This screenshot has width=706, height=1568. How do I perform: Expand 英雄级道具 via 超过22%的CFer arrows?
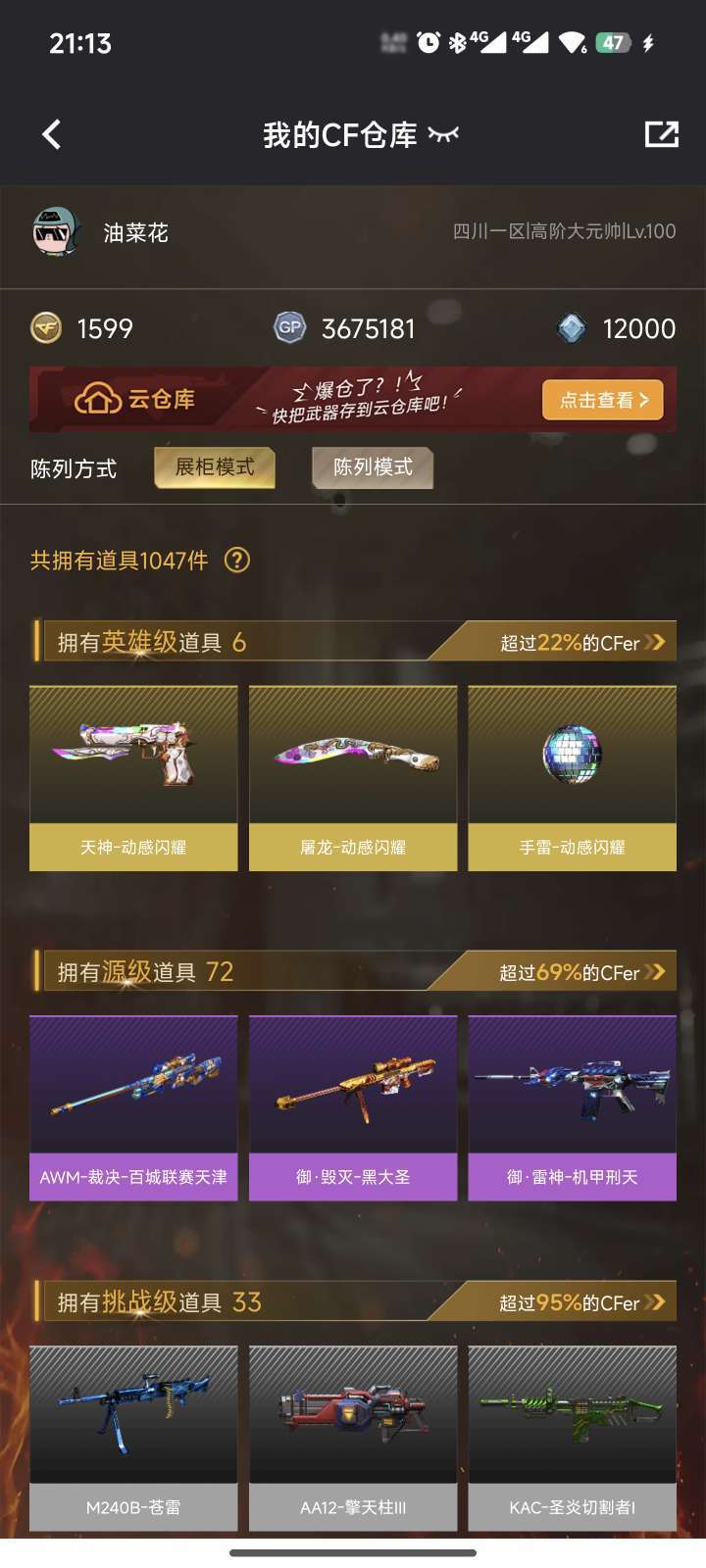(655, 642)
